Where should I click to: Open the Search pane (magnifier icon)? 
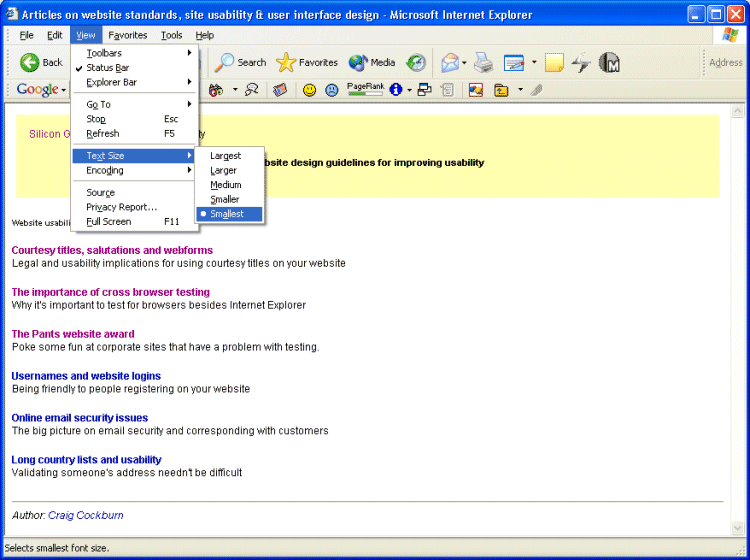click(x=223, y=63)
